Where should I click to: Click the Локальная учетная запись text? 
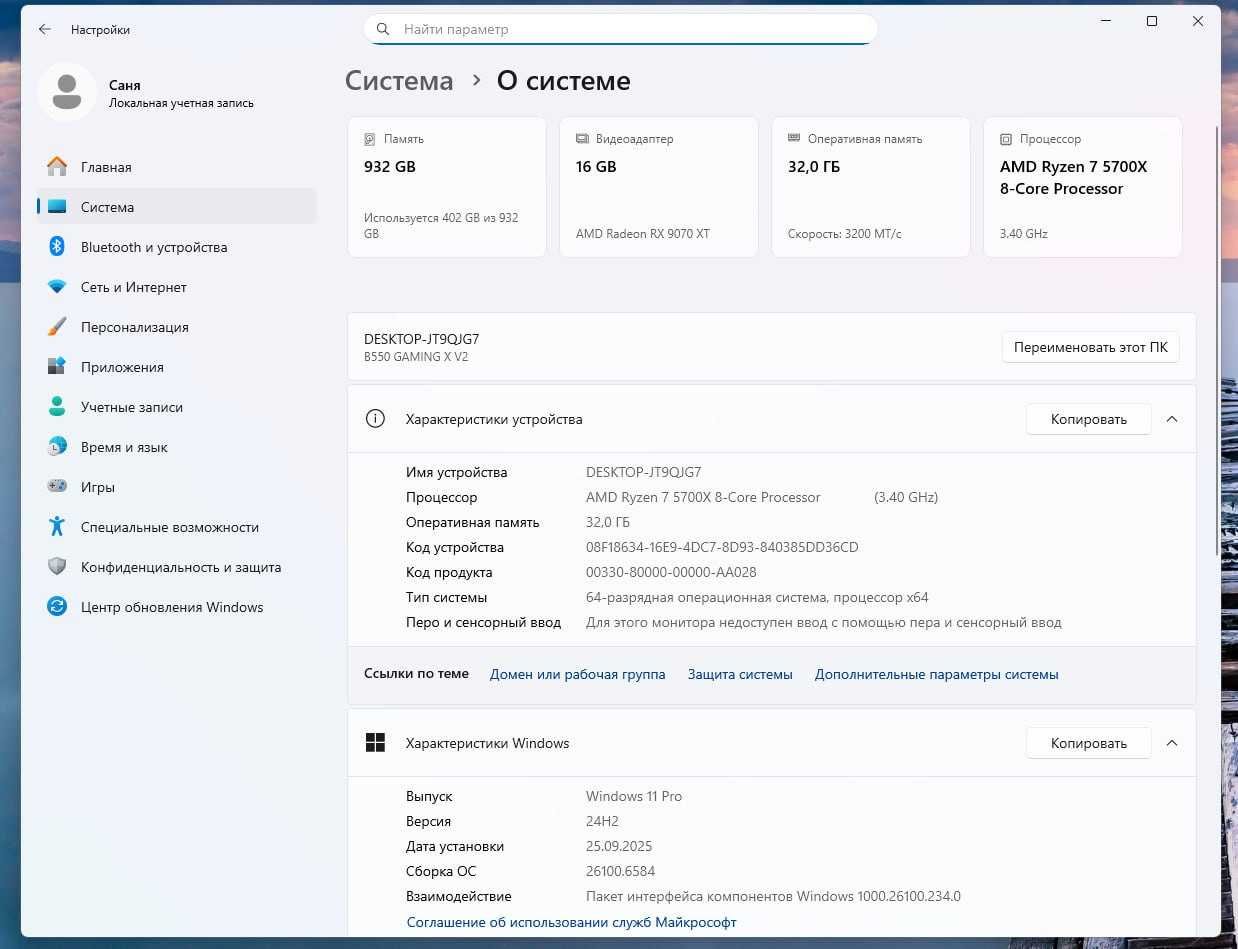click(181, 103)
